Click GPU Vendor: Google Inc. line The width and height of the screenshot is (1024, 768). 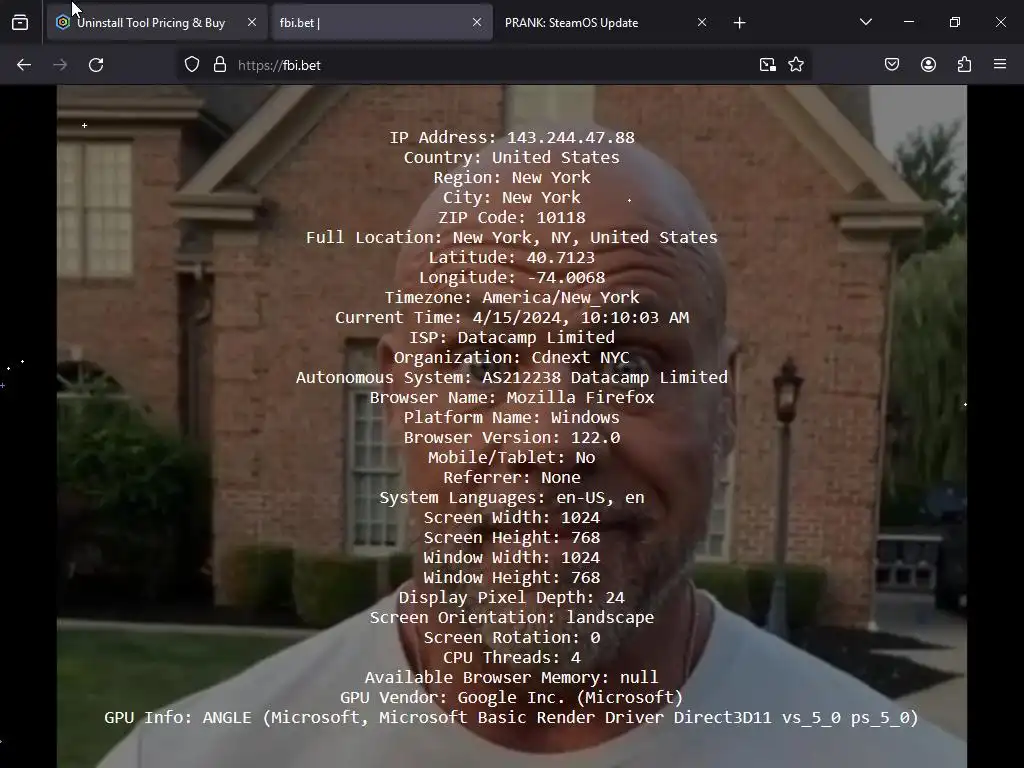click(x=512, y=697)
